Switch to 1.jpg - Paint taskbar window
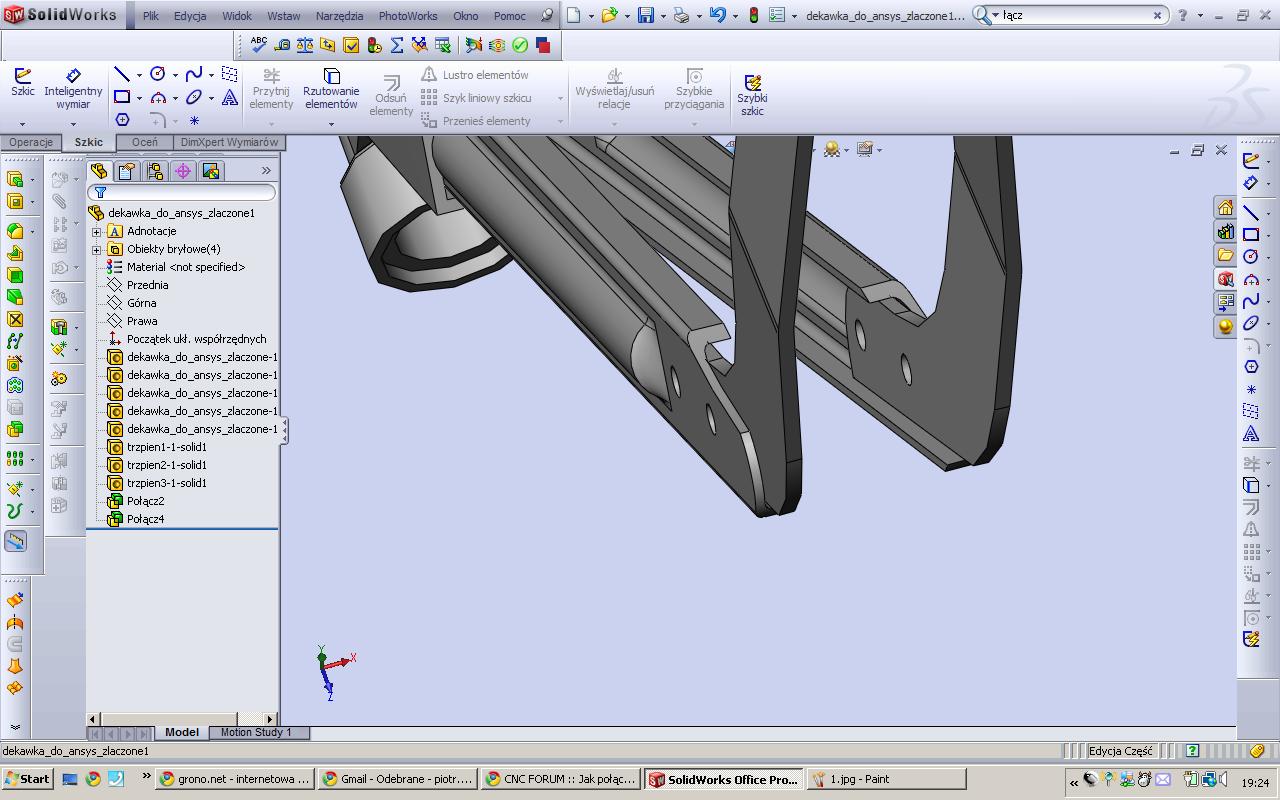Viewport: 1280px width, 800px height. point(886,779)
